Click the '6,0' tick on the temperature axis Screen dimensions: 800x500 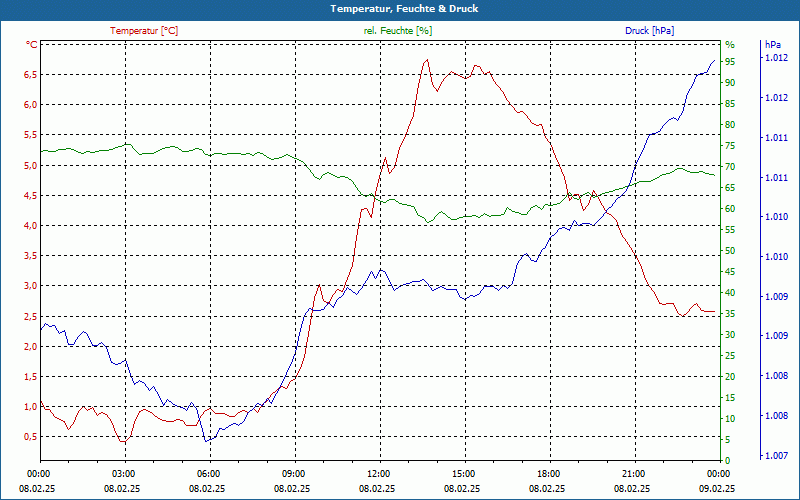31,105
